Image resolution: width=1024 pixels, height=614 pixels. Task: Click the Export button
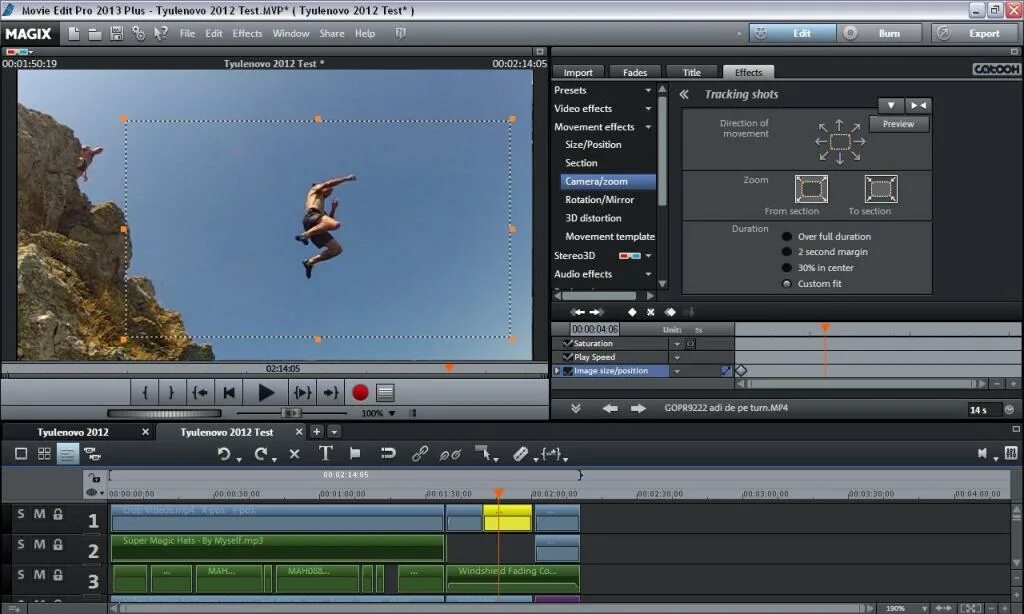[x=974, y=33]
